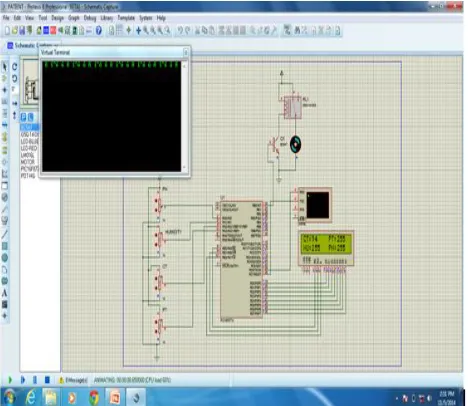
Task: Select the highlighted first device in the list
Action: pyautogui.click(x=30, y=127)
